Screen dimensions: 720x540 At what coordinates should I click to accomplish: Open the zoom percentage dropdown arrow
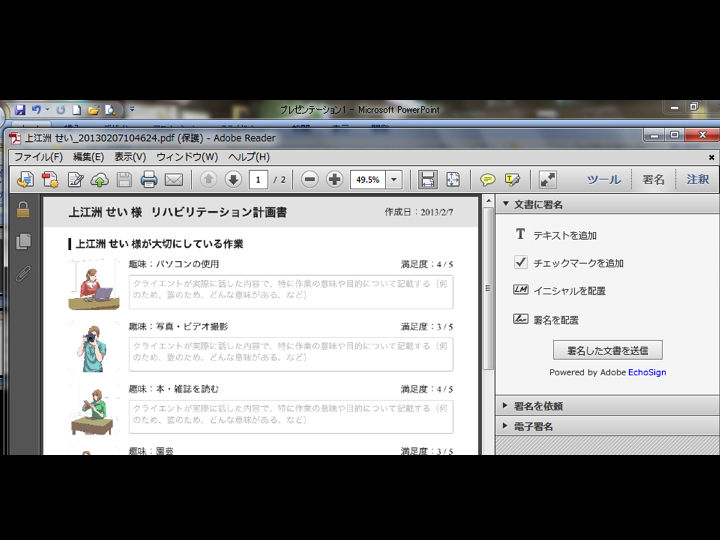394,180
